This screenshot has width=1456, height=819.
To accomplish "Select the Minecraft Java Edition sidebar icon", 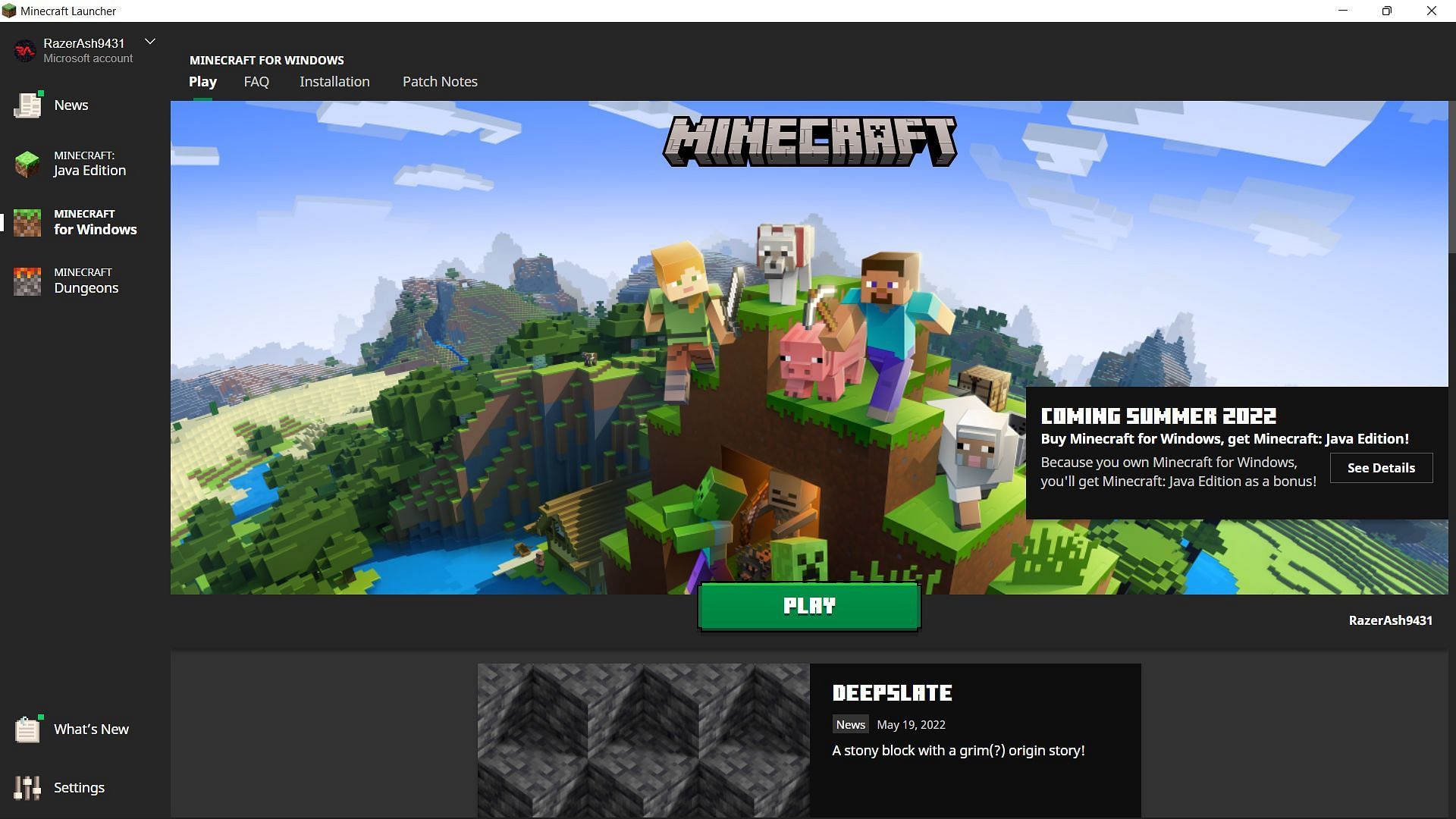I will (x=27, y=163).
